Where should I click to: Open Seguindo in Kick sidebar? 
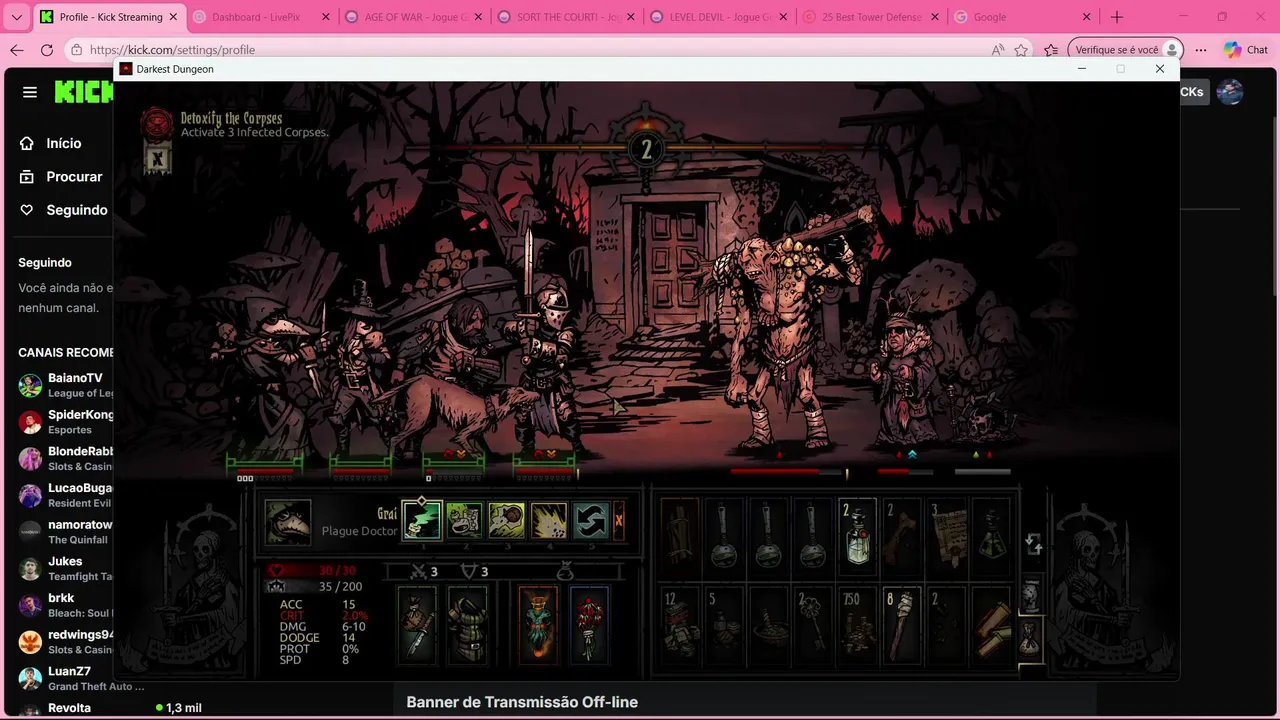(x=63, y=210)
